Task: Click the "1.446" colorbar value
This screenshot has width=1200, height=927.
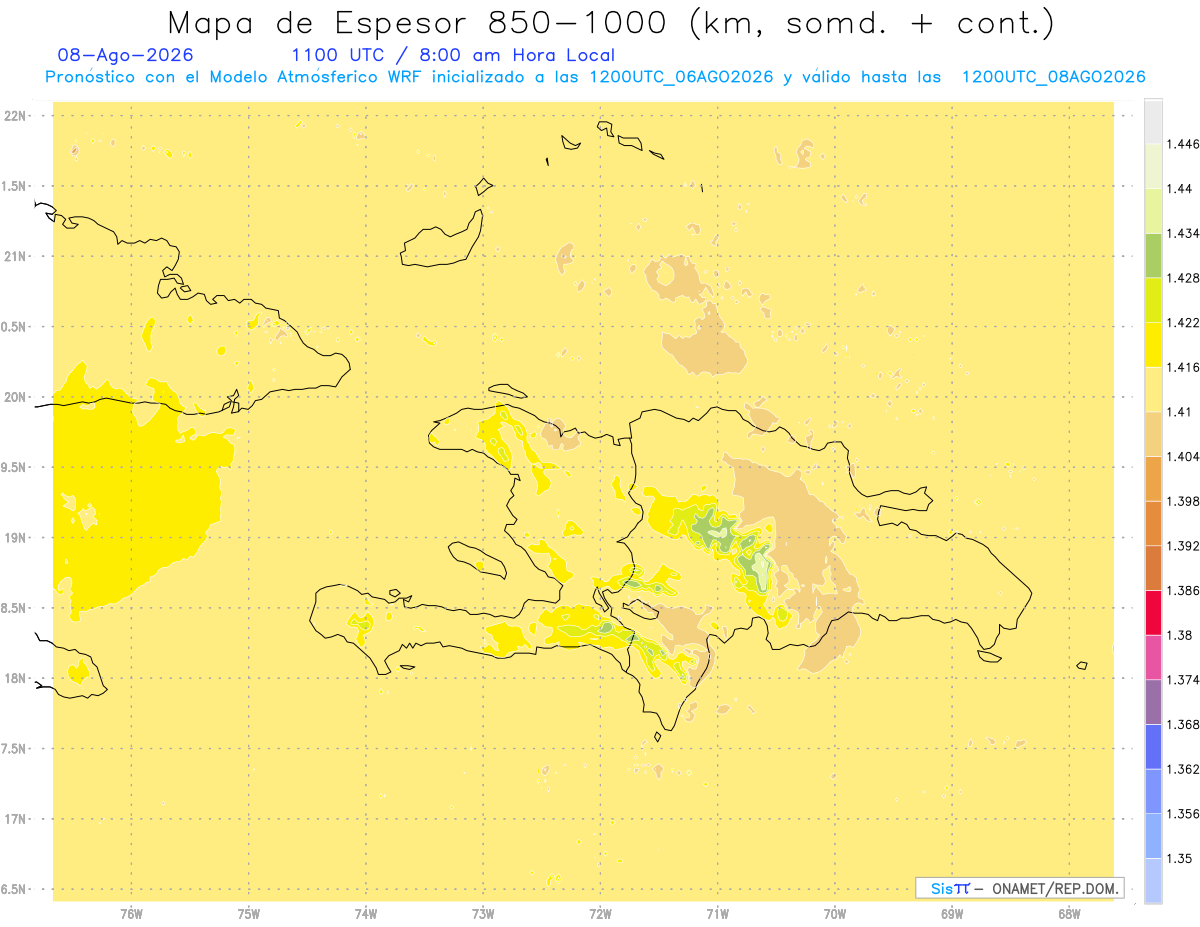Action: (1182, 144)
